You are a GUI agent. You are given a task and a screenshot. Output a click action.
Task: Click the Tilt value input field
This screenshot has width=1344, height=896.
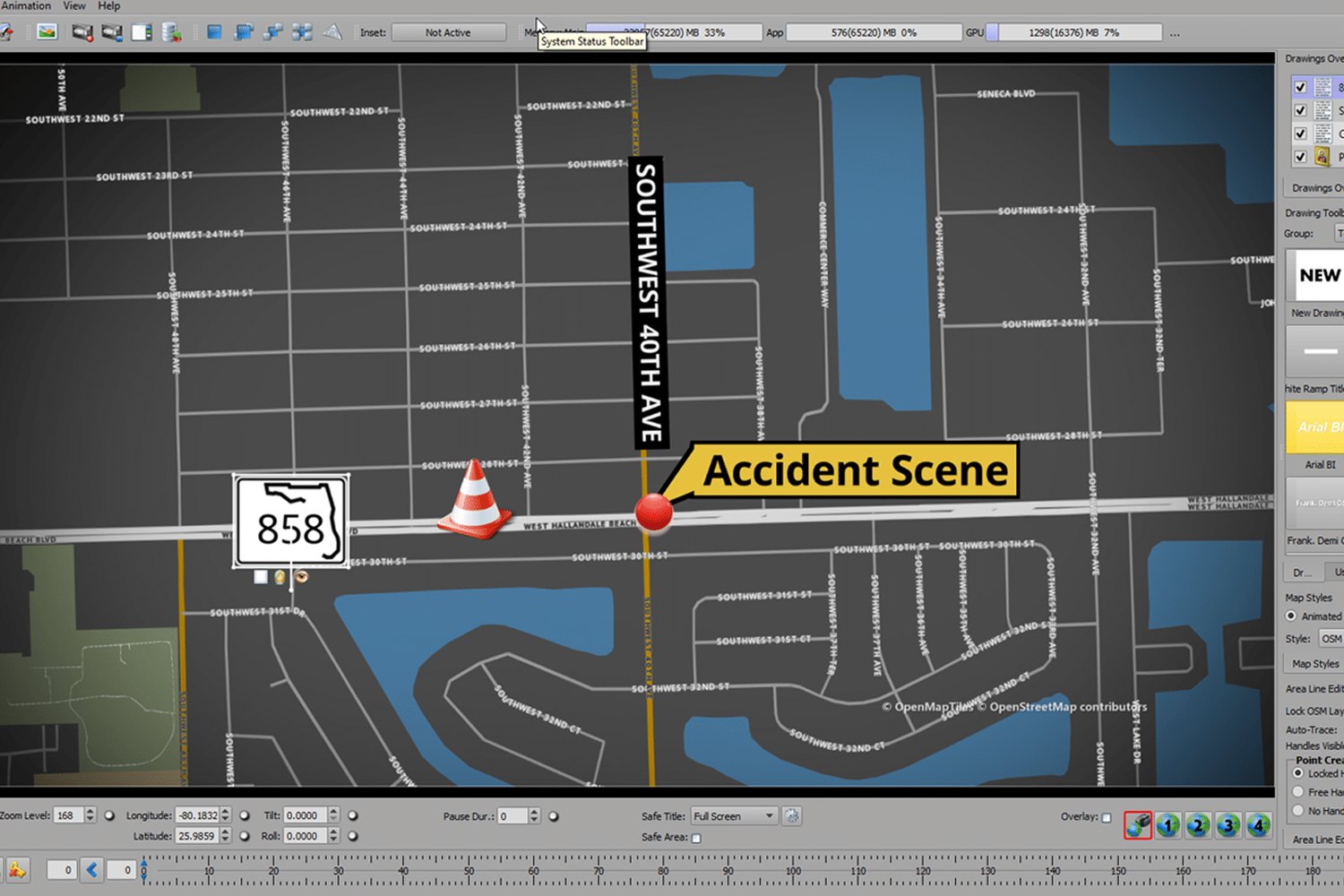[x=306, y=815]
